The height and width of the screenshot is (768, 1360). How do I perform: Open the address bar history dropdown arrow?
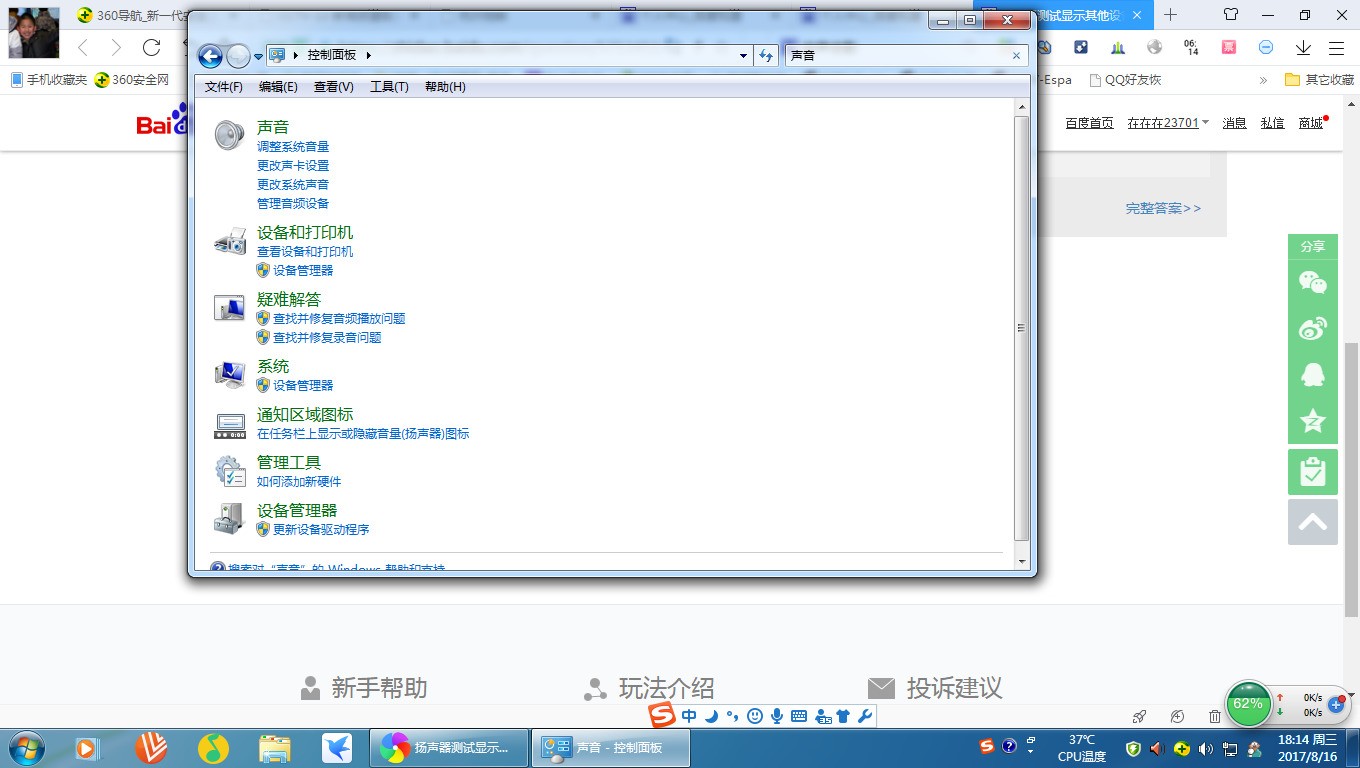tap(743, 56)
